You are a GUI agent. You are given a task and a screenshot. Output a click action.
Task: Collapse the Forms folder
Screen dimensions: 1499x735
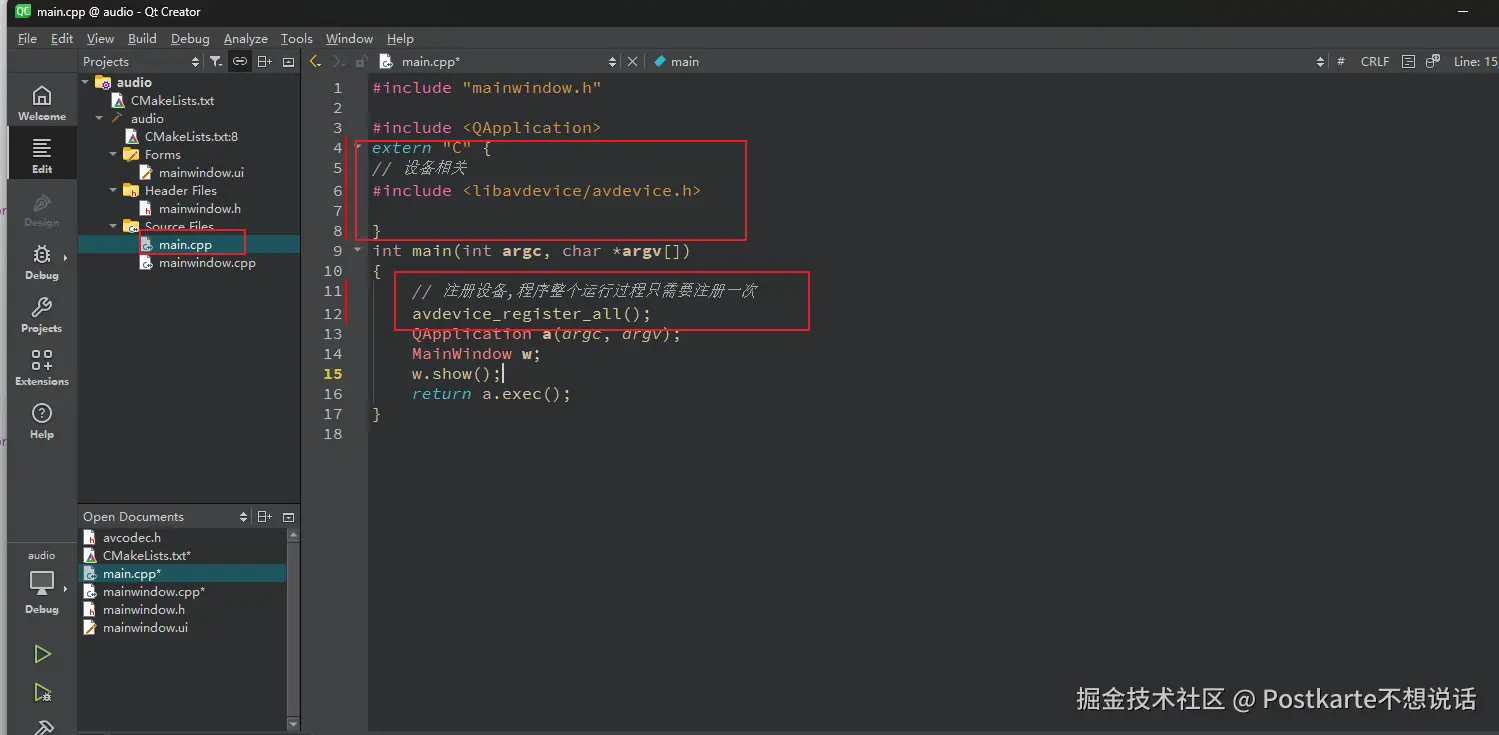click(114, 154)
